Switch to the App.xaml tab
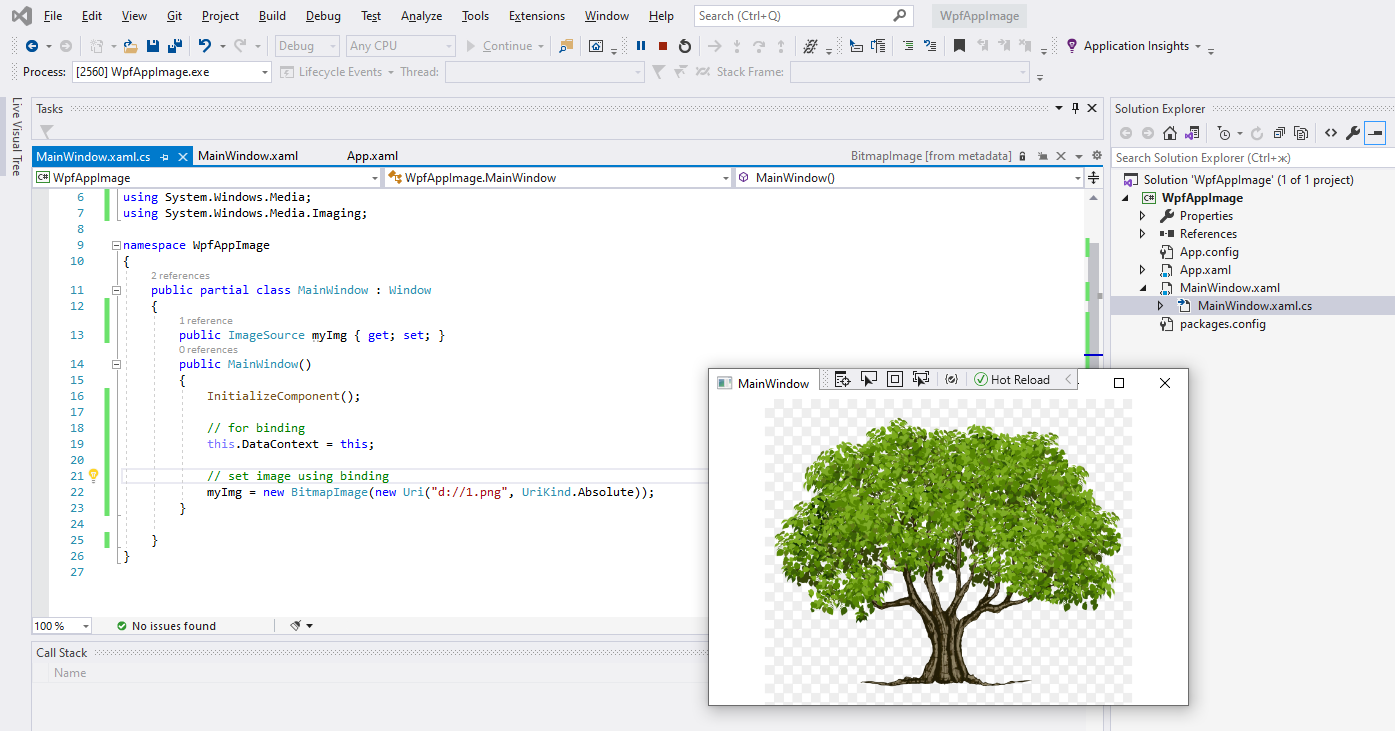 tap(372, 156)
